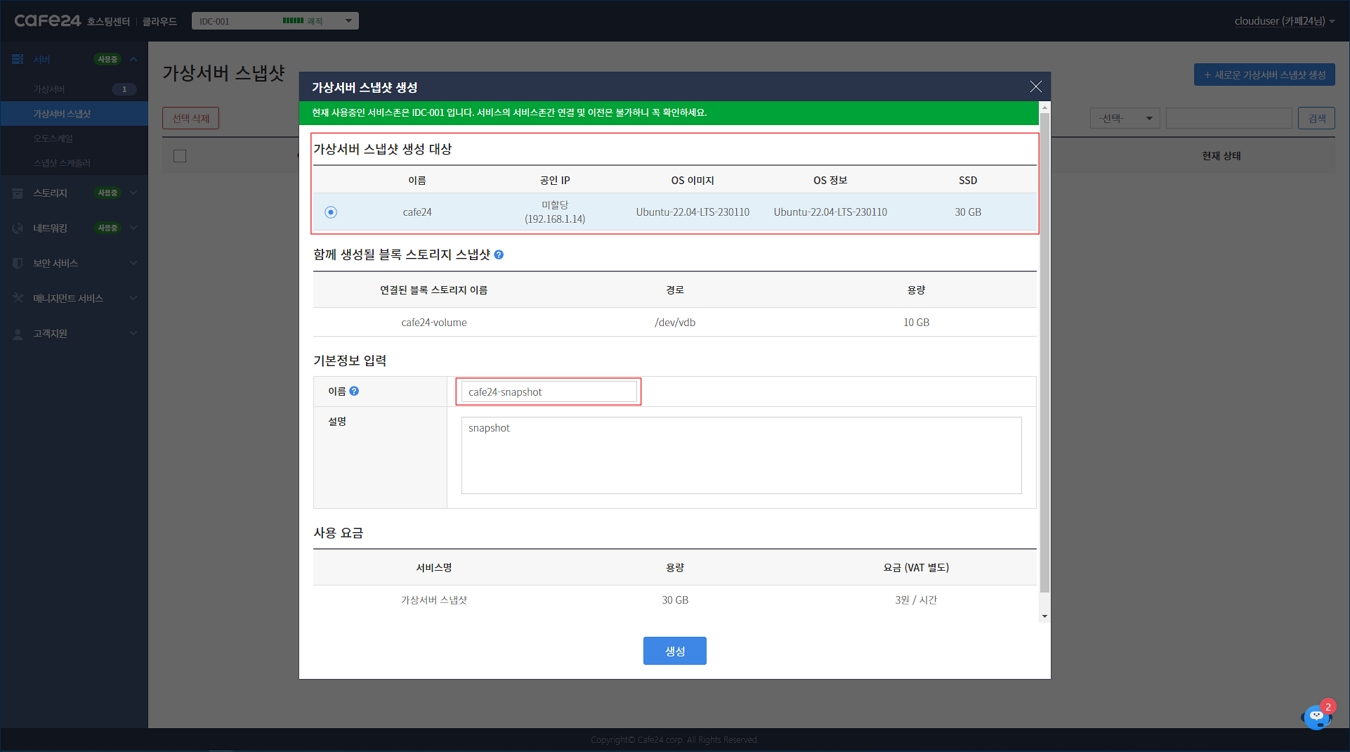Click the Cafe24 logo in header
1350x752 pixels.
coord(48,20)
